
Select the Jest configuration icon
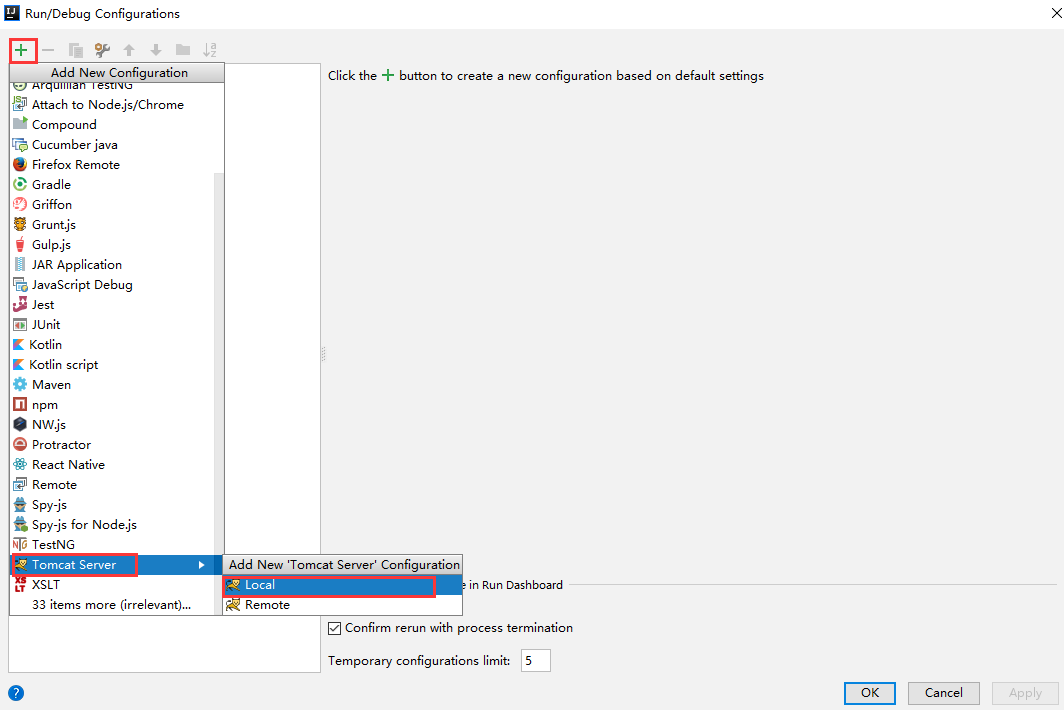coord(20,305)
